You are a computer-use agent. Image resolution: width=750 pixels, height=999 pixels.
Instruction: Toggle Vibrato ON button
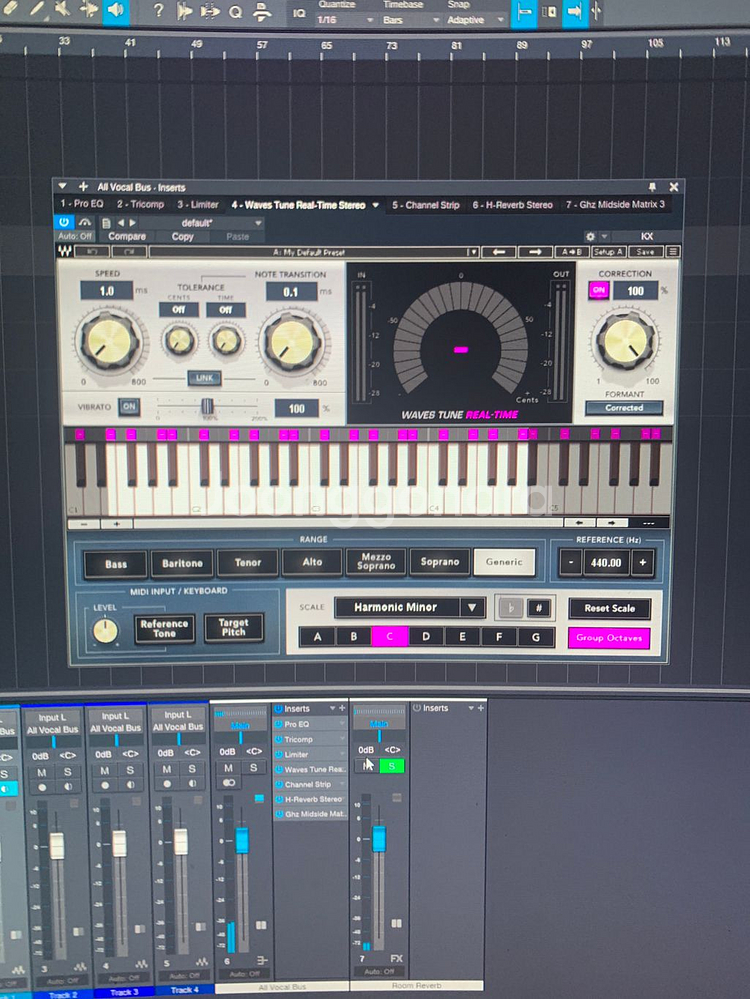(x=129, y=406)
